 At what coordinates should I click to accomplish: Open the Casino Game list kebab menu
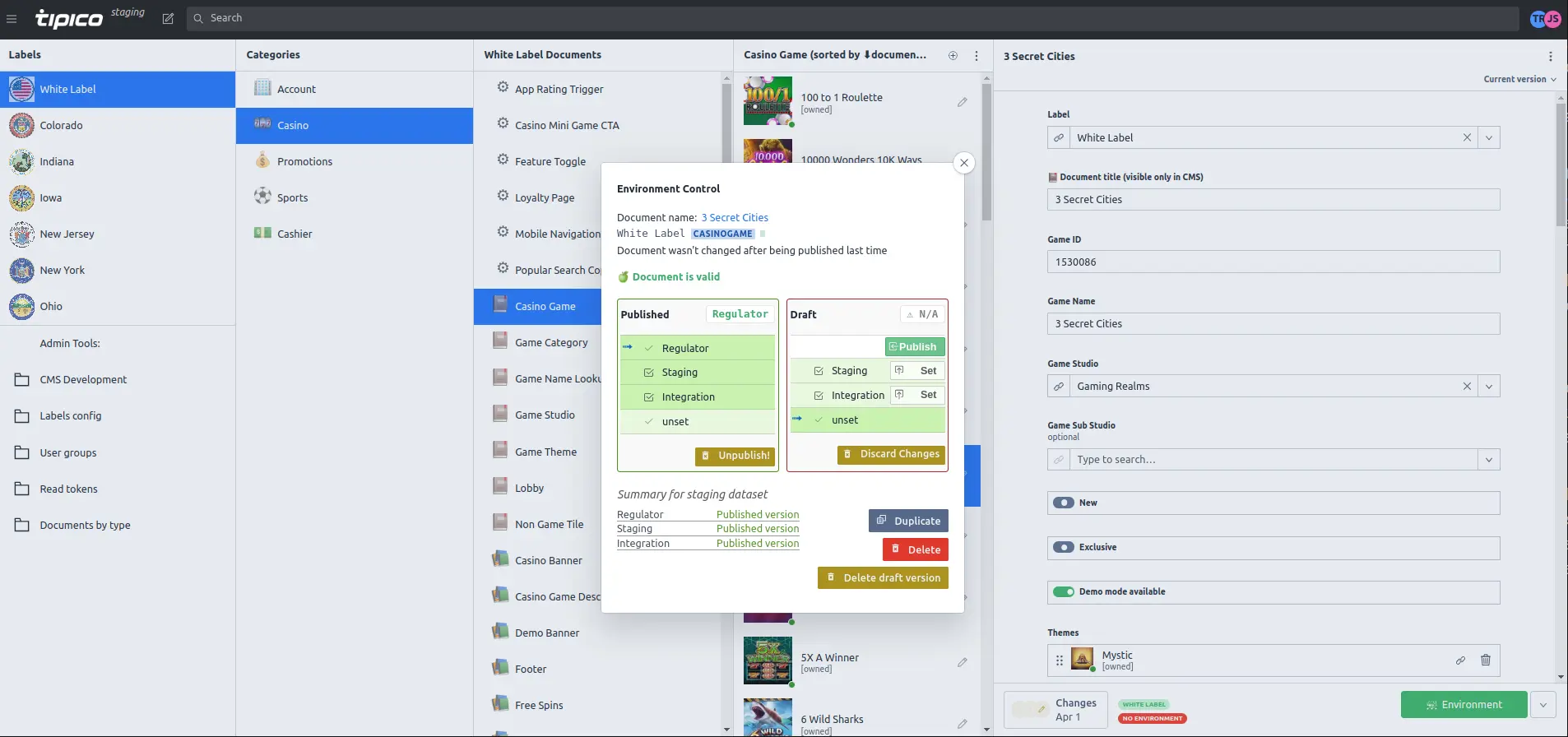click(977, 55)
